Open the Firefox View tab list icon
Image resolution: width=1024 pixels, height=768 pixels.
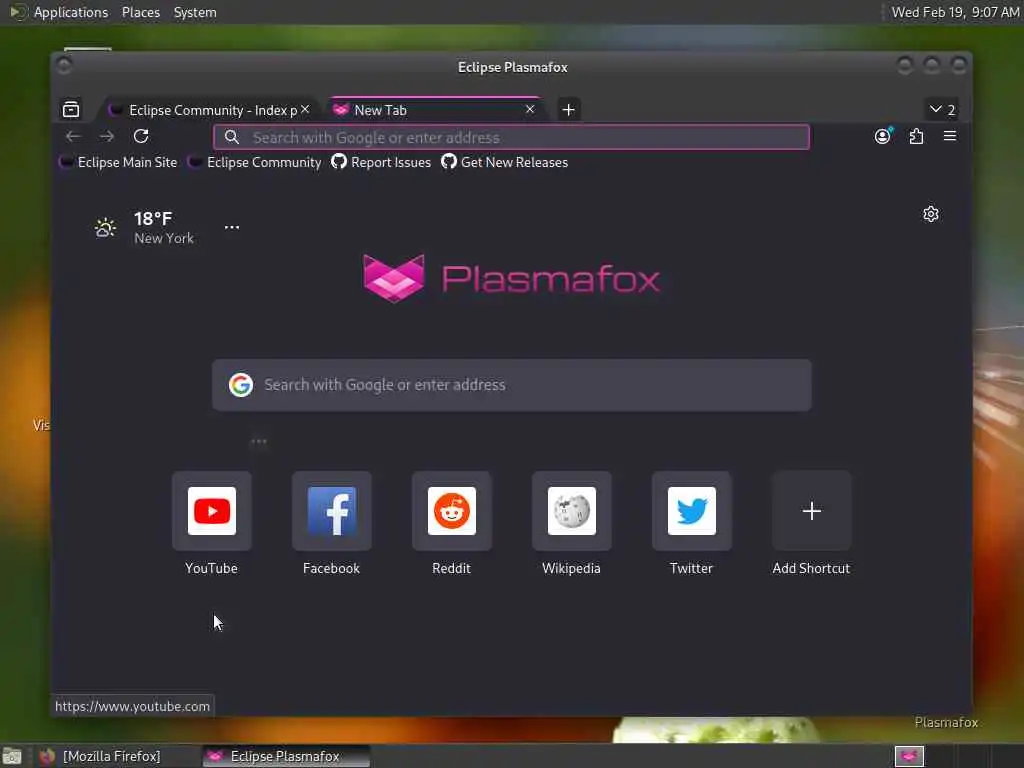(71, 109)
